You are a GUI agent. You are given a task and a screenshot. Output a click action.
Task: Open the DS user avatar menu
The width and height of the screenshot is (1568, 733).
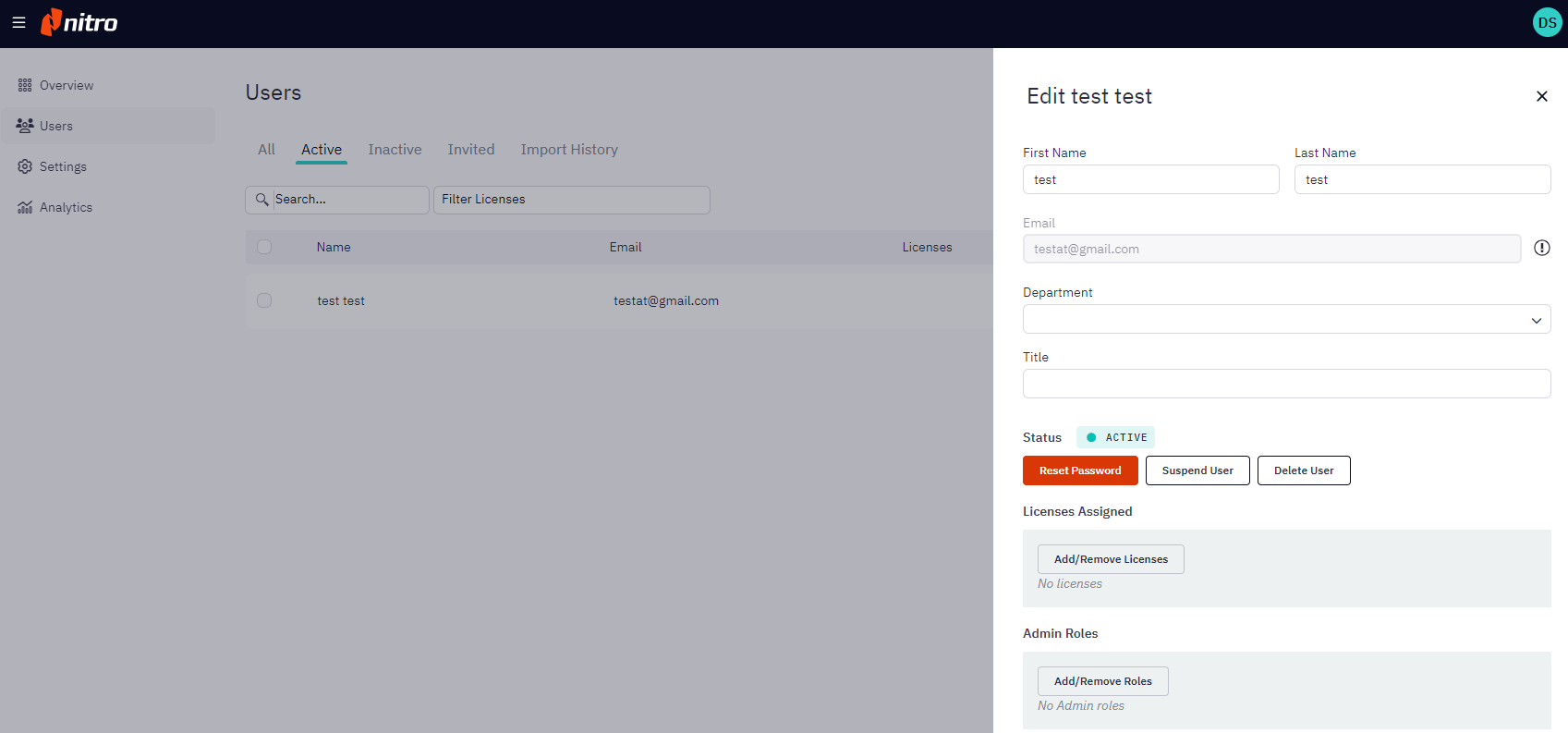1547,22
